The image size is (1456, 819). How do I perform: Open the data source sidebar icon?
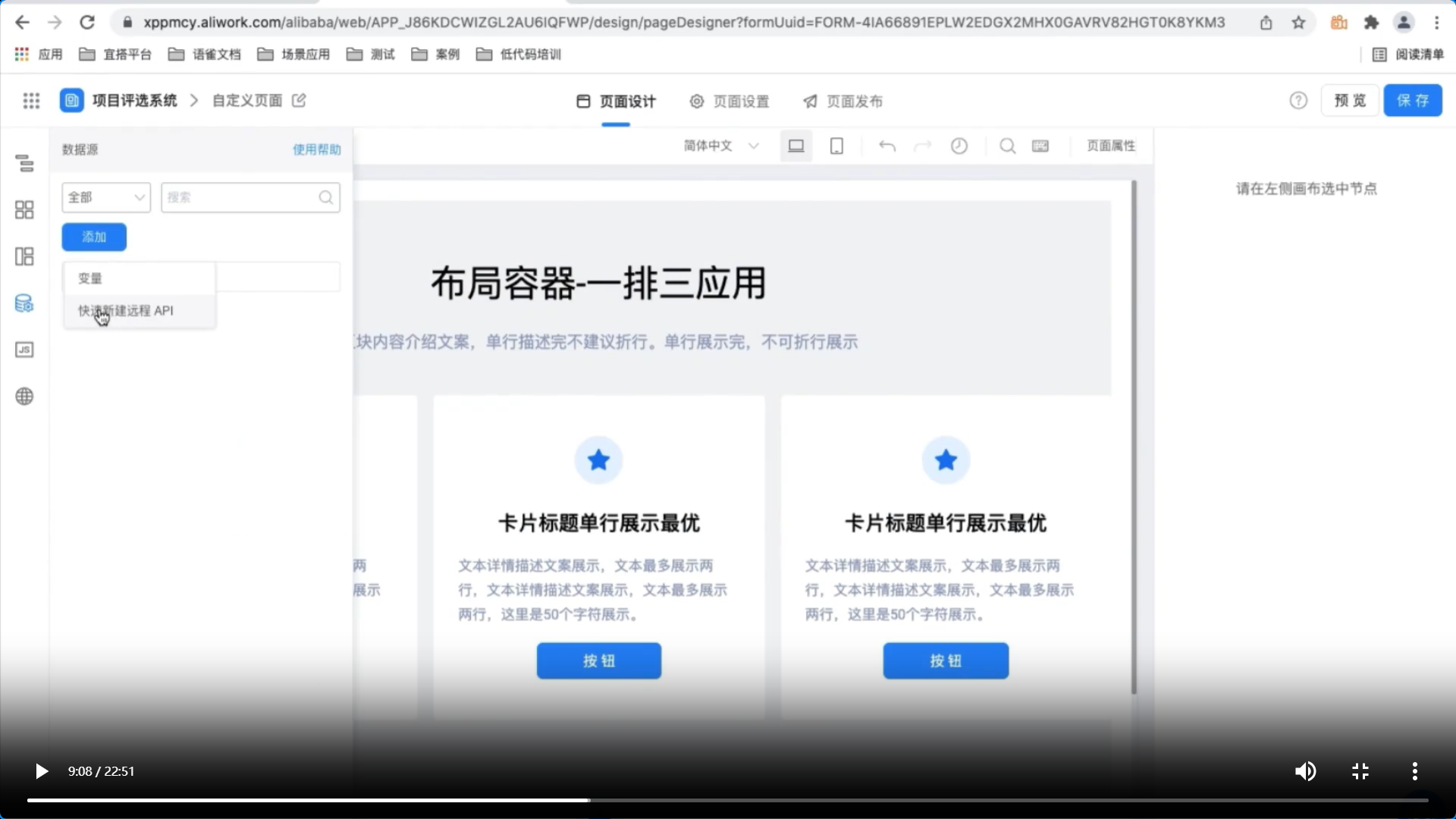tap(24, 303)
